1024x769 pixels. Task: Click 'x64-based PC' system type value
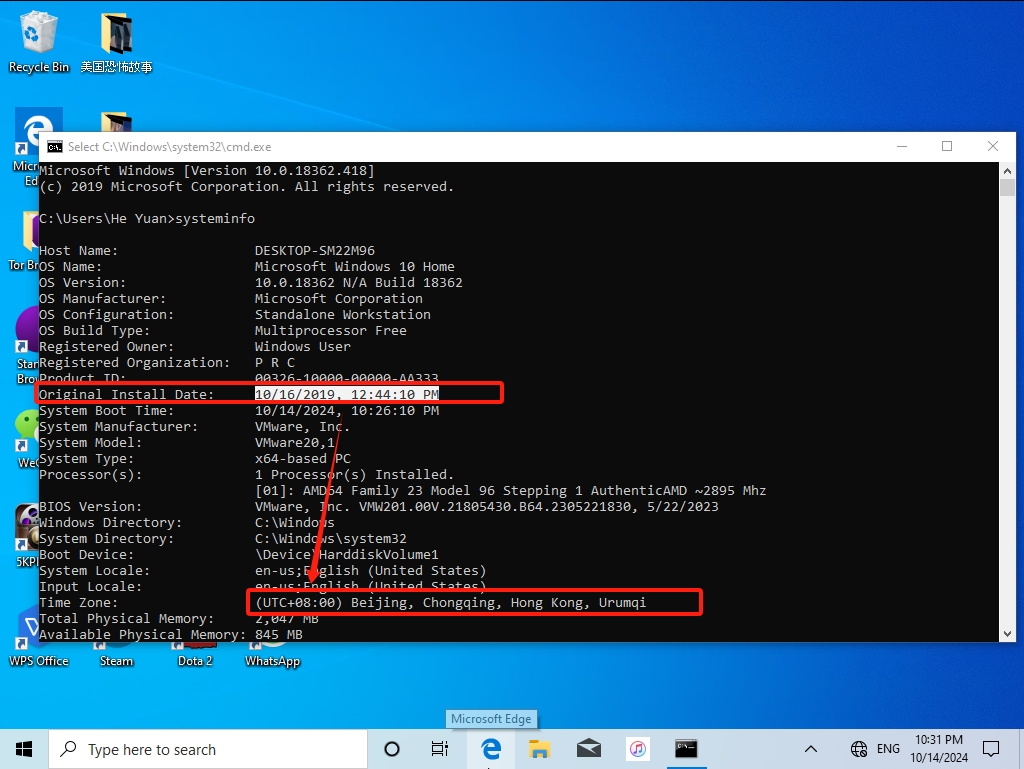pyautogui.click(x=302, y=458)
